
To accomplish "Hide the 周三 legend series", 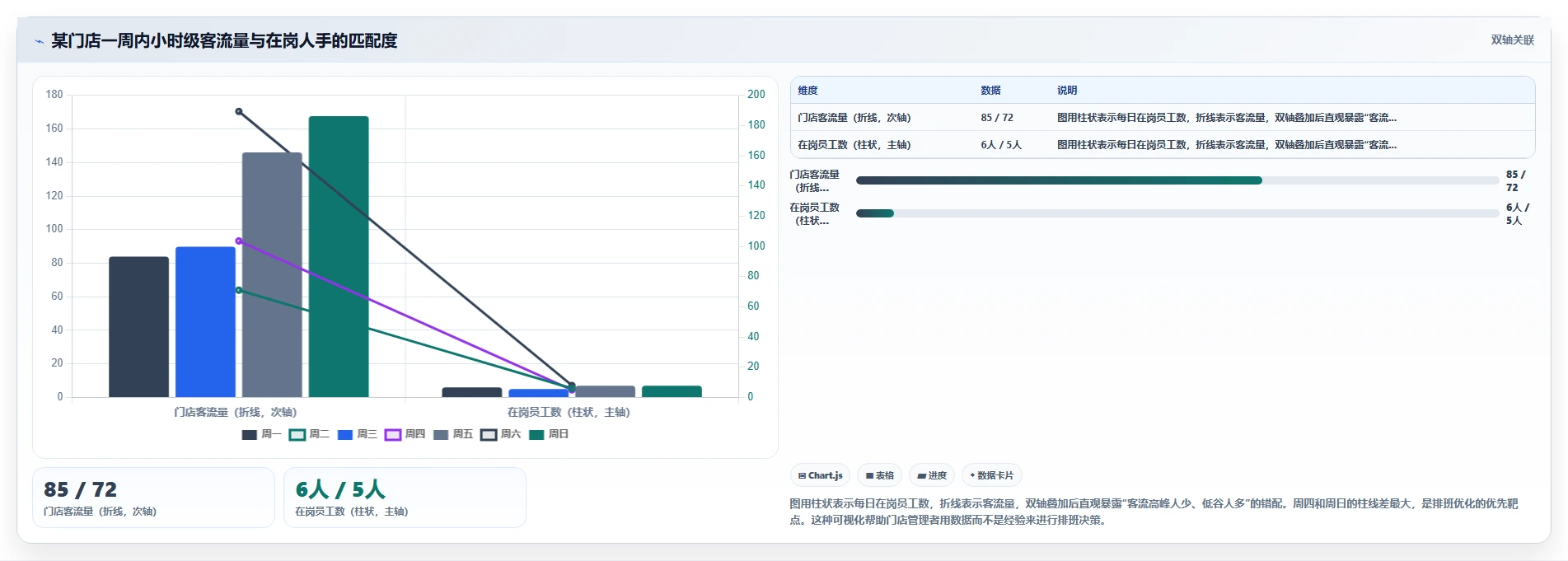I will coord(357,434).
